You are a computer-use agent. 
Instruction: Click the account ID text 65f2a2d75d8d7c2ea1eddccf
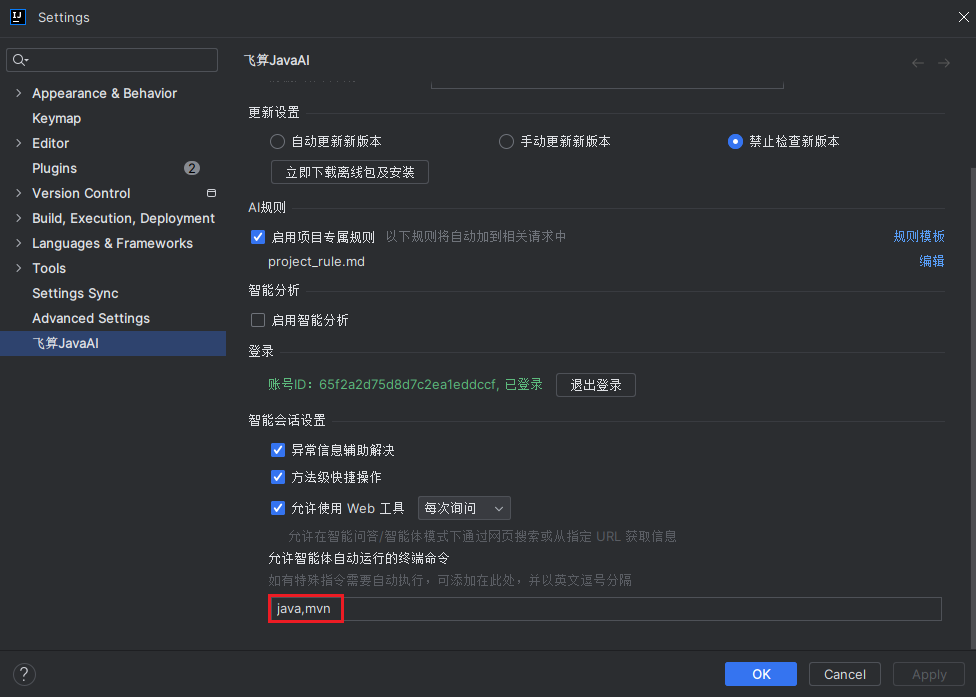pyautogui.click(x=408, y=385)
